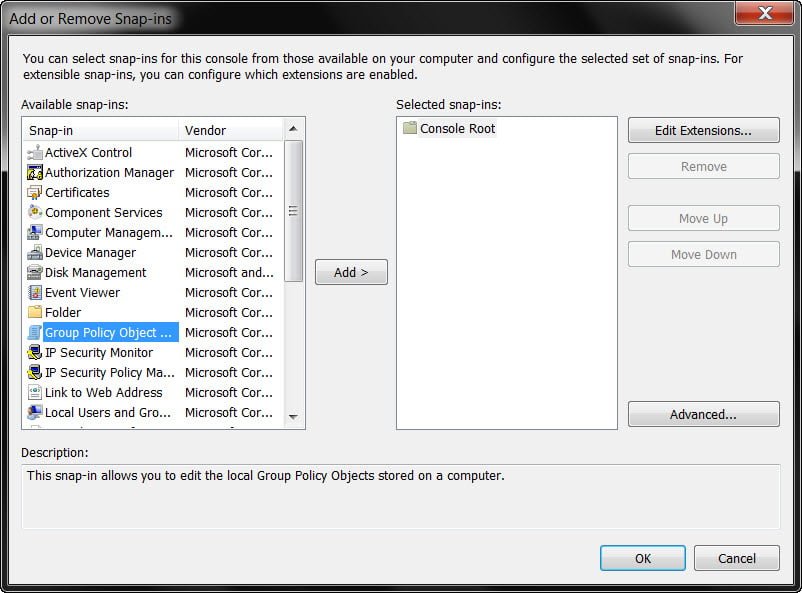Confirm with the OK button
802x593 pixels.
(643, 558)
